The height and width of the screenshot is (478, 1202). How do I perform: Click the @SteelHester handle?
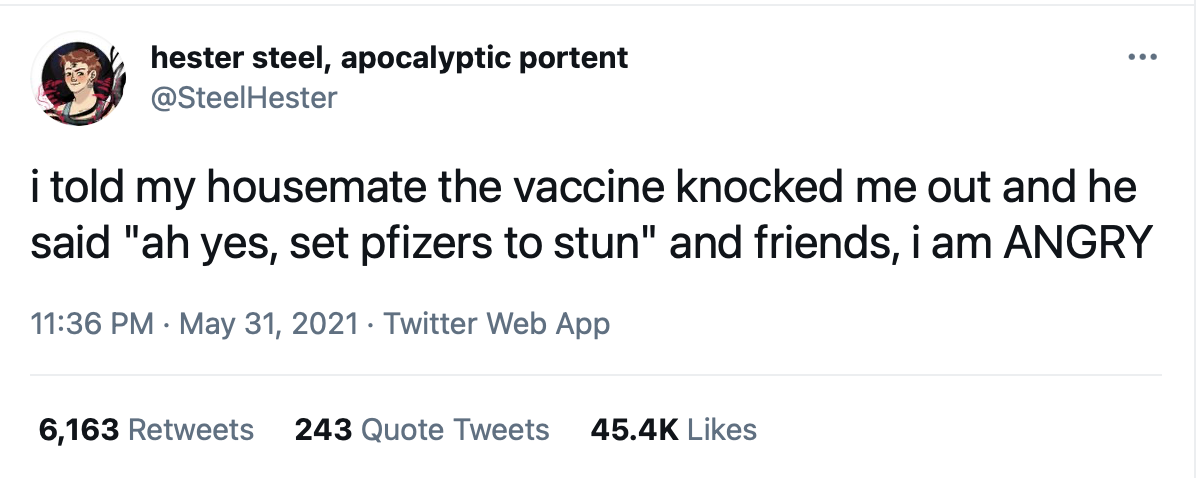pos(243,97)
